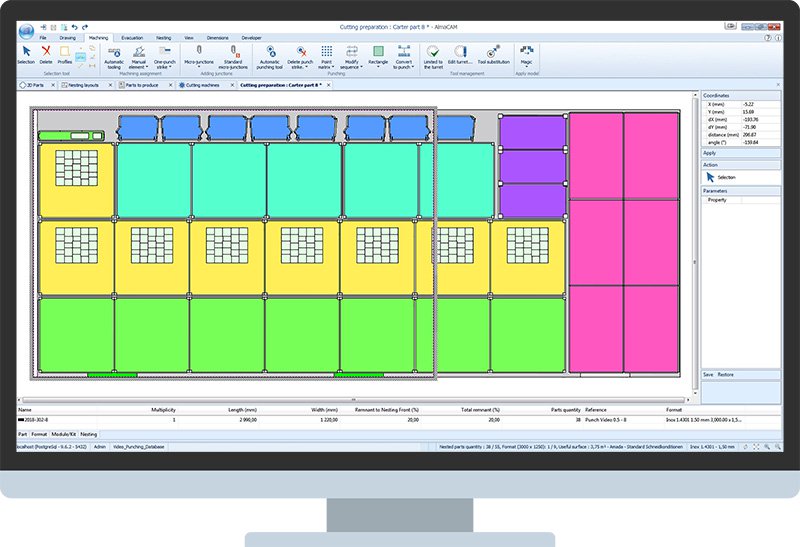
Task: Click the red Delete icon in ribbon
Action: click(x=46, y=51)
